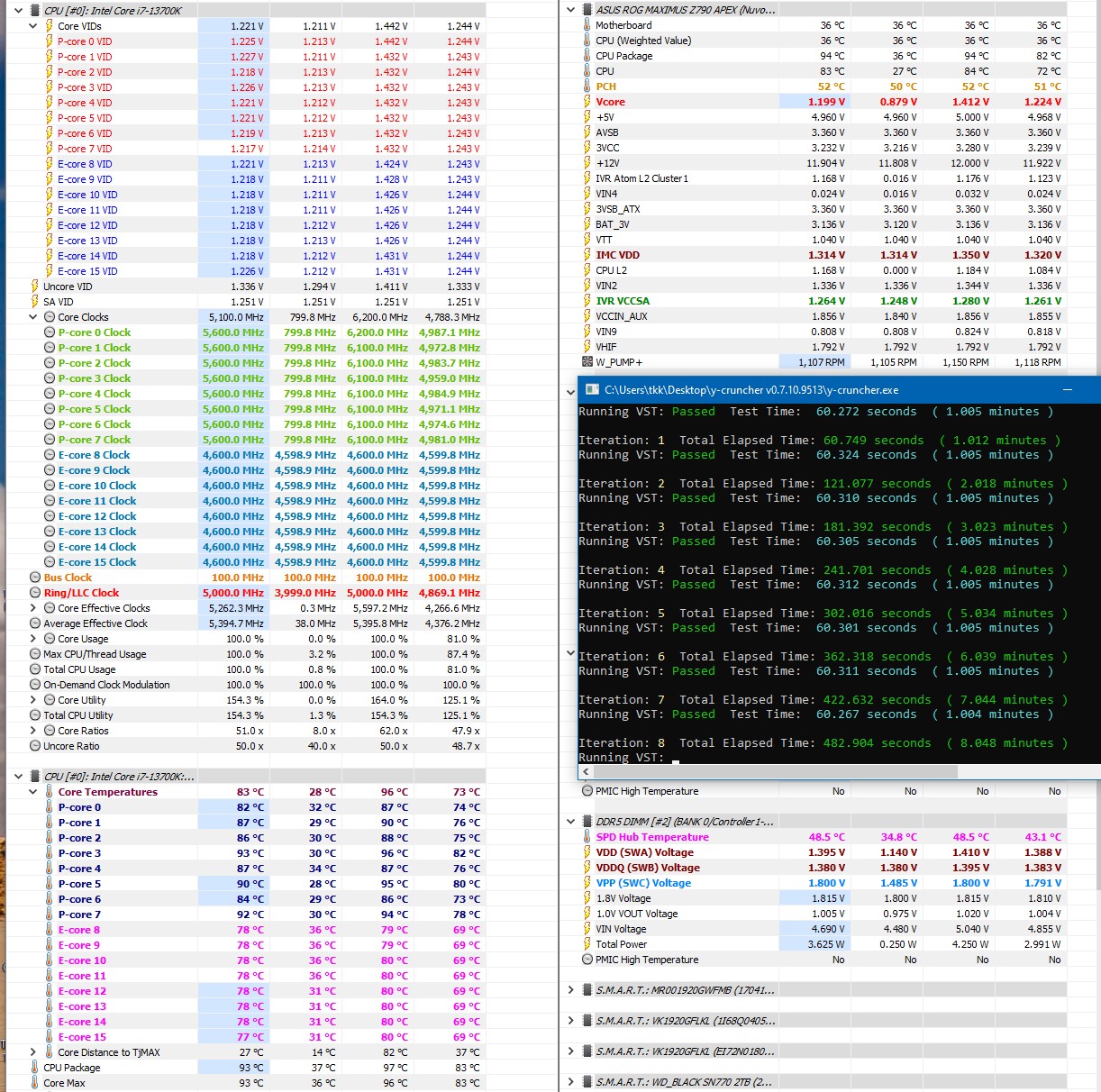
Task: Expand the S.M.A.R.T. MR001920GWFMB section
Action: [x=570, y=990]
